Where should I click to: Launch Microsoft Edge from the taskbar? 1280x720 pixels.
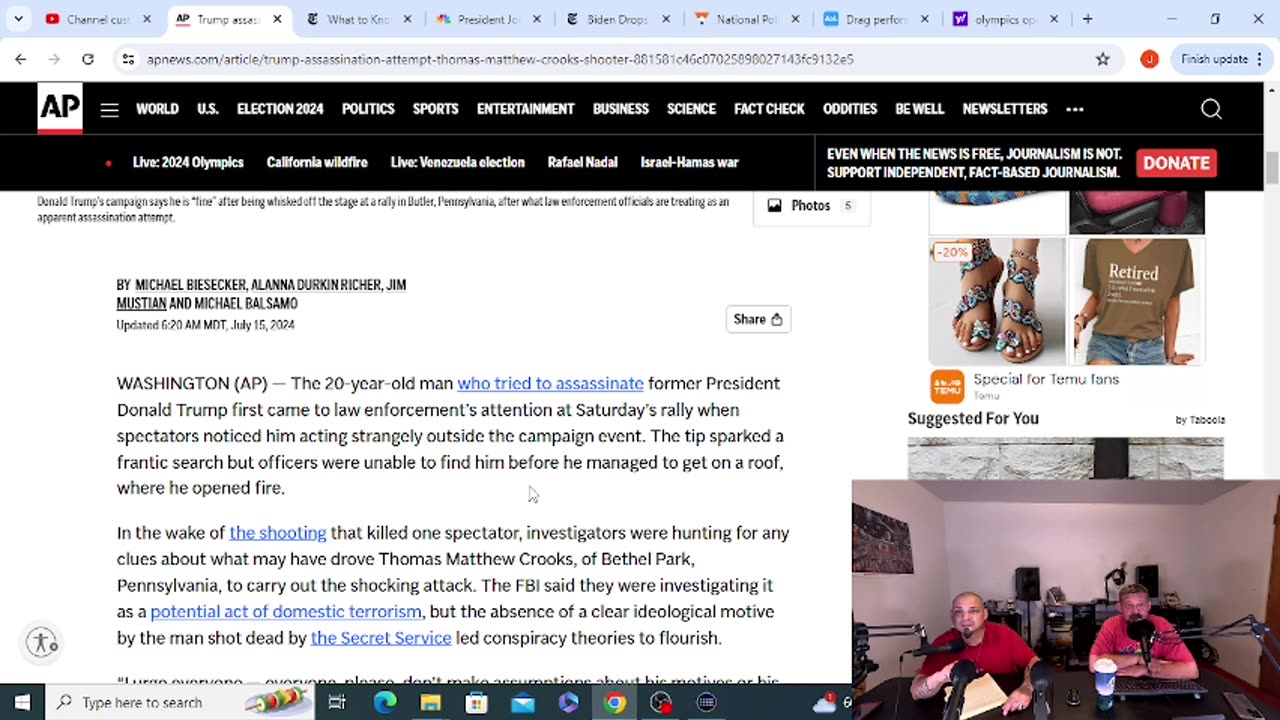[385, 702]
